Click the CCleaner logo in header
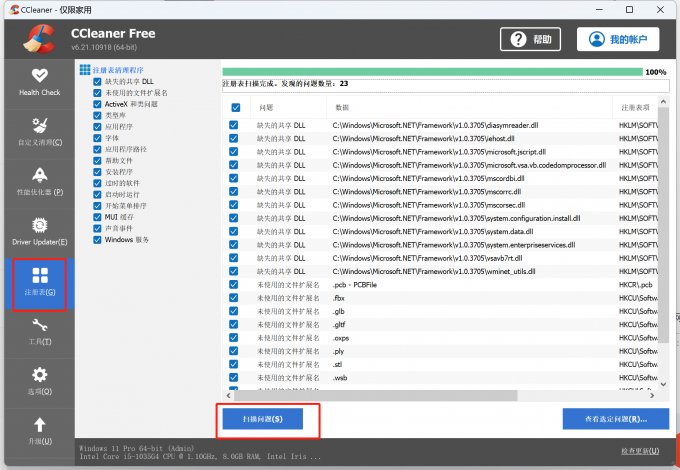The image size is (680, 470). coord(39,39)
